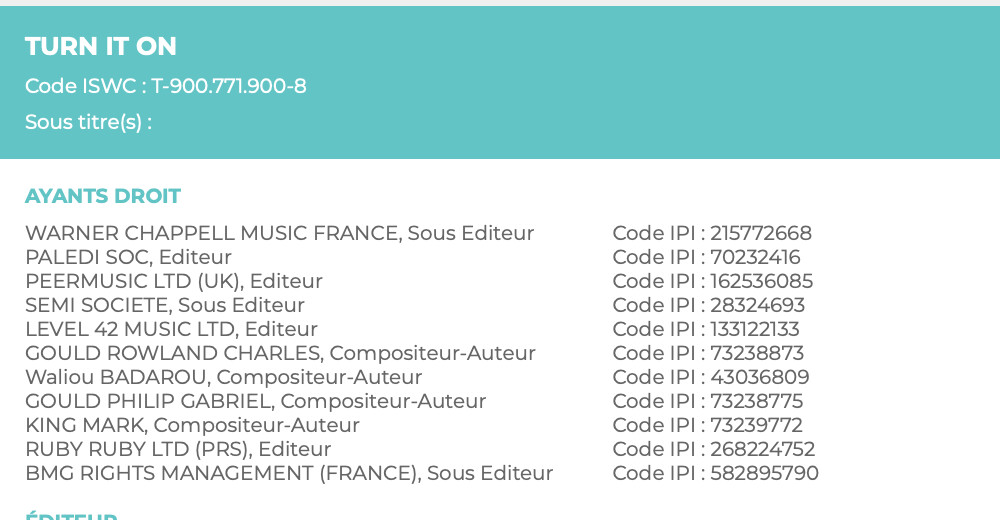Click Waliou BADAROU composer-author entry
Image resolution: width=1000 pixels, height=520 pixels.
223,377
